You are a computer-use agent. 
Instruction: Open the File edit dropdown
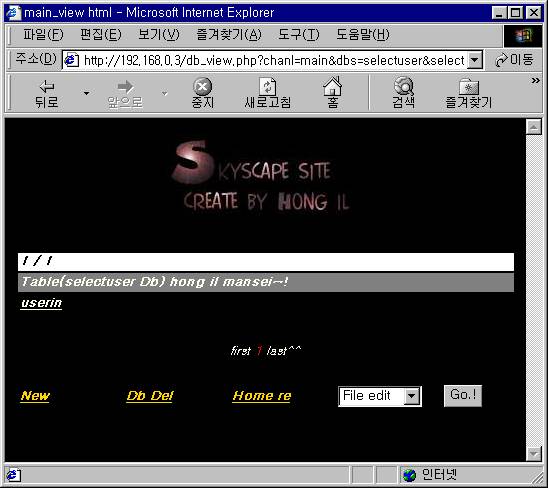coord(380,396)
